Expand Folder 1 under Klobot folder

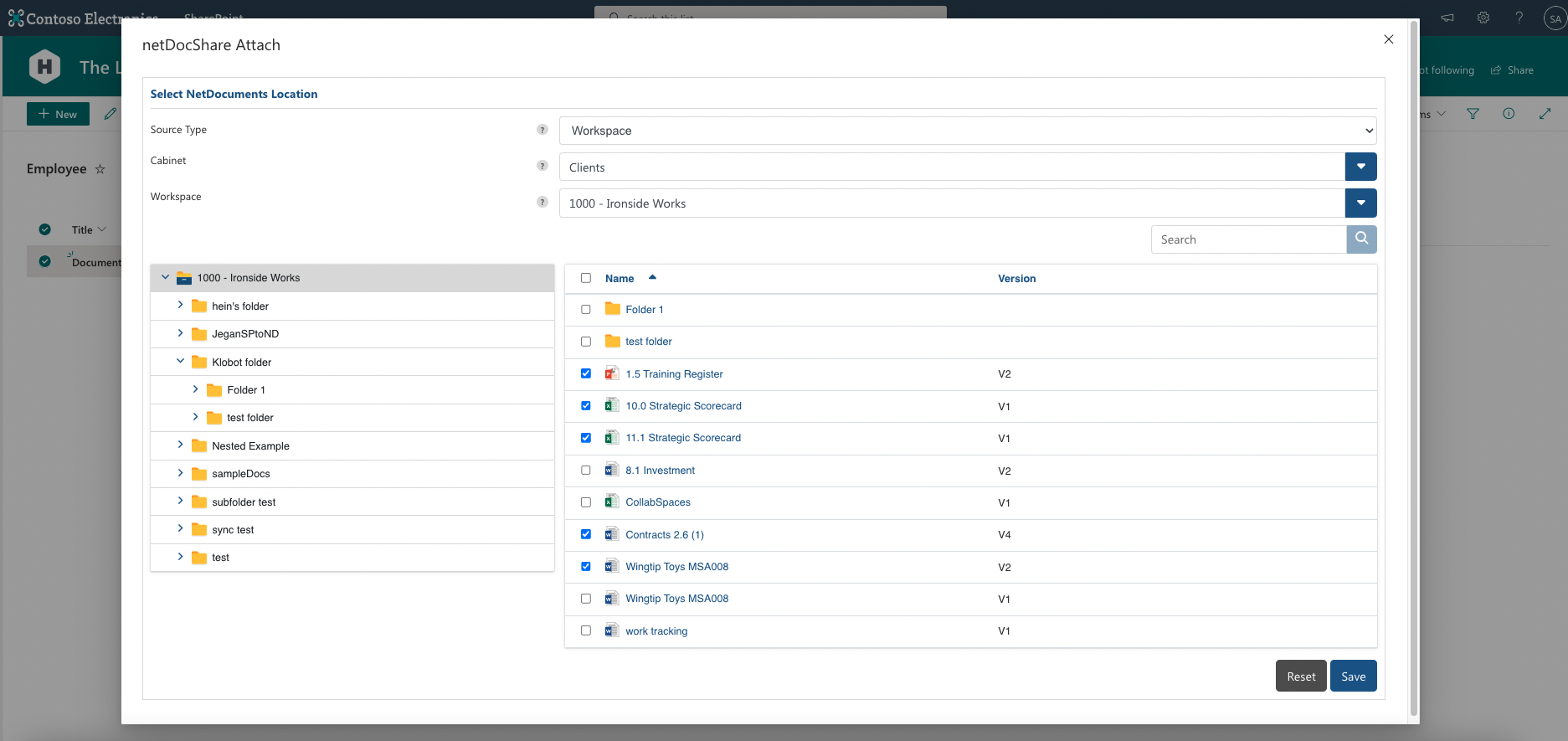[195, 389]
